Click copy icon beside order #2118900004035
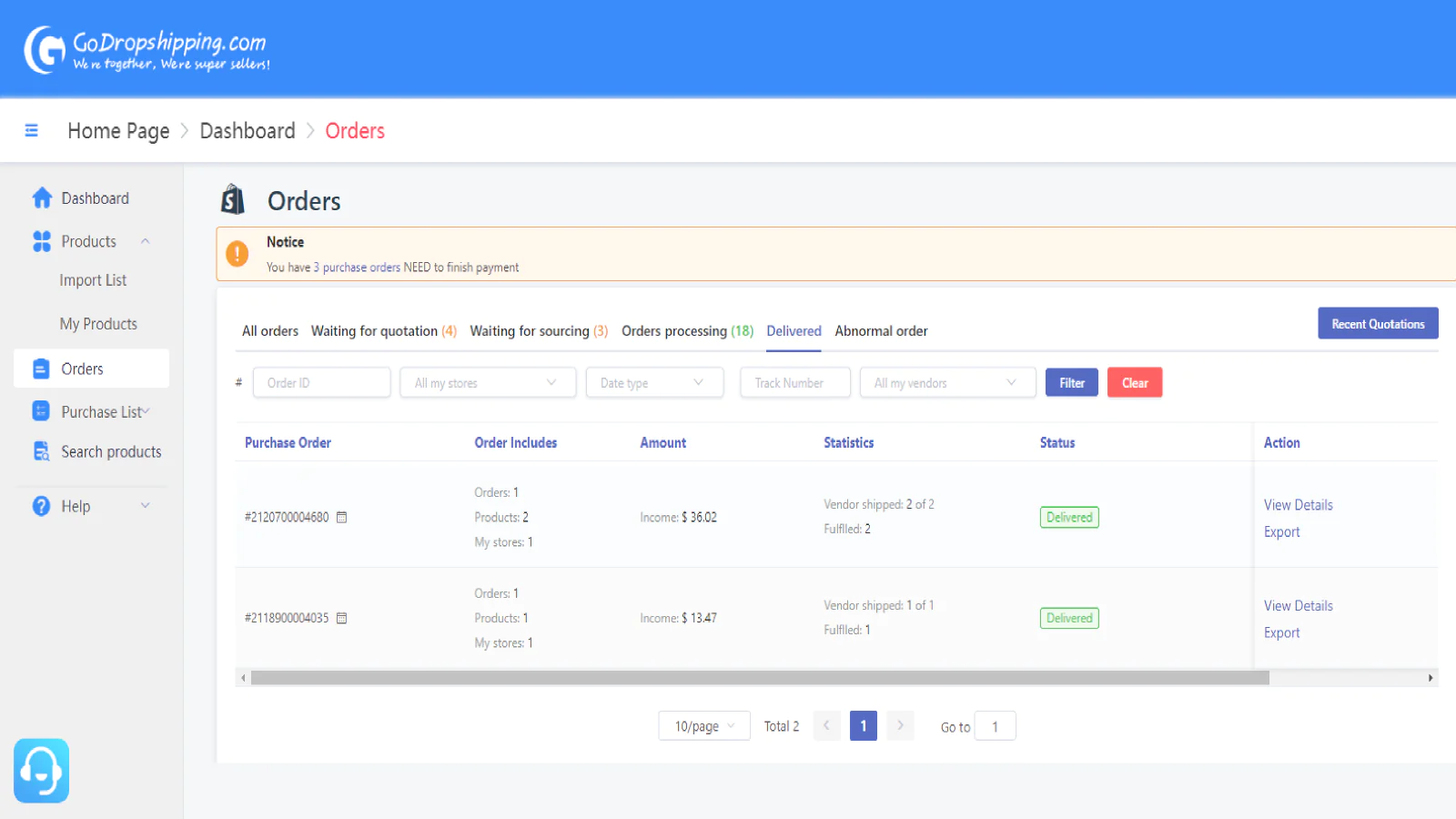The image size is (1456, 819). [x=342, y=618]
